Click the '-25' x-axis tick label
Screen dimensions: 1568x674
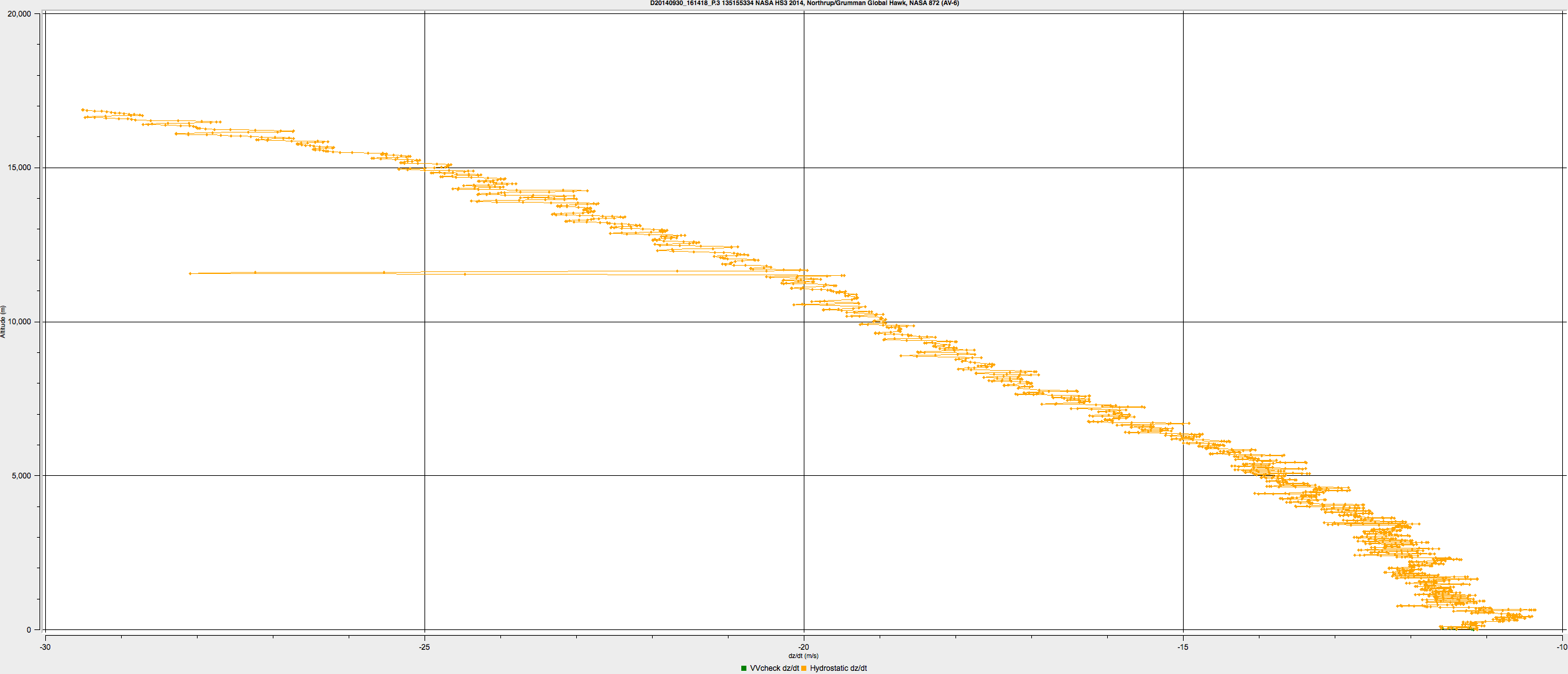(x=425, y=647)
